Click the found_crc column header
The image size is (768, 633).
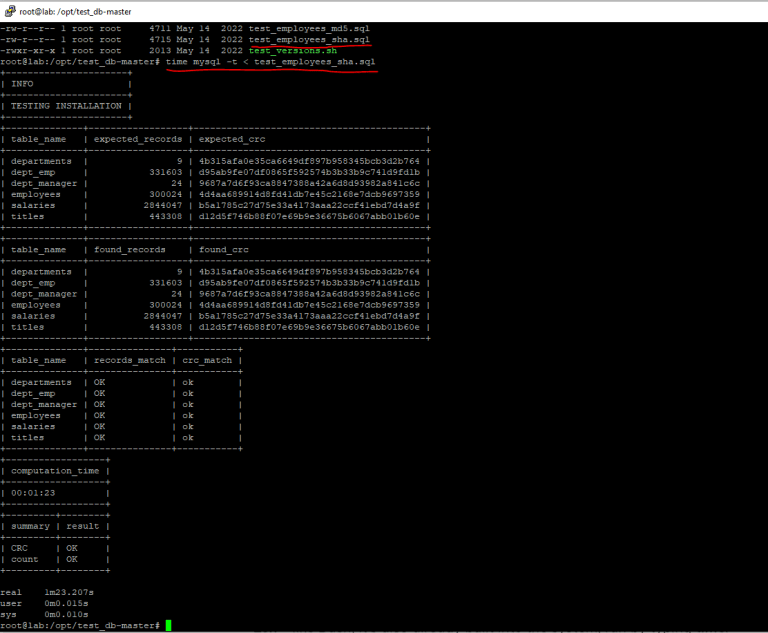pyautogui.click(x=223, y=250)
